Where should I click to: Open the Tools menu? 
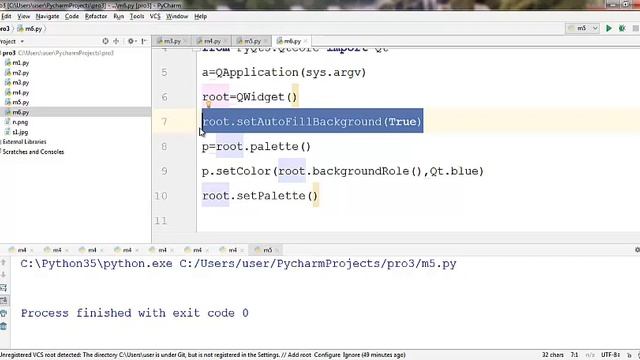click(x=137, y=16)
